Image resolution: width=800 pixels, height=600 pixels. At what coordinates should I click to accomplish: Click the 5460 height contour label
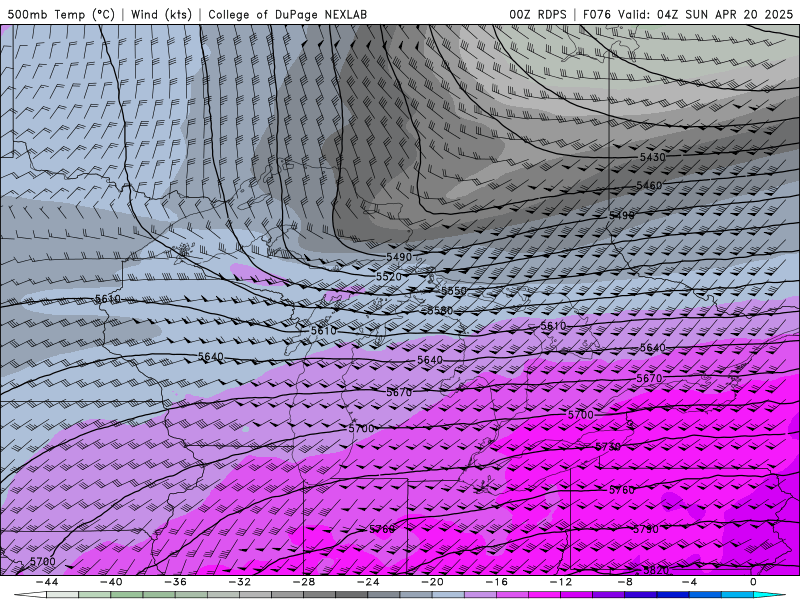click(649, 185)
